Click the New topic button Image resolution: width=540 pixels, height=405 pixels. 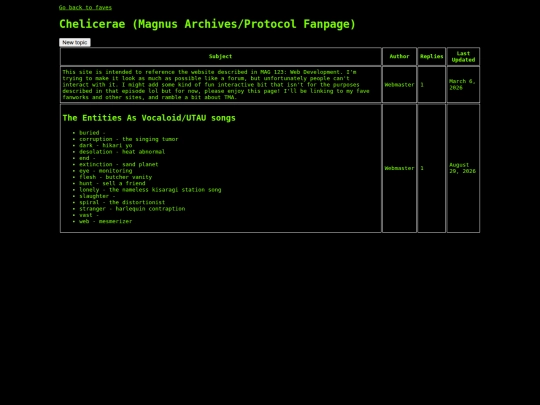pos(75,42)
